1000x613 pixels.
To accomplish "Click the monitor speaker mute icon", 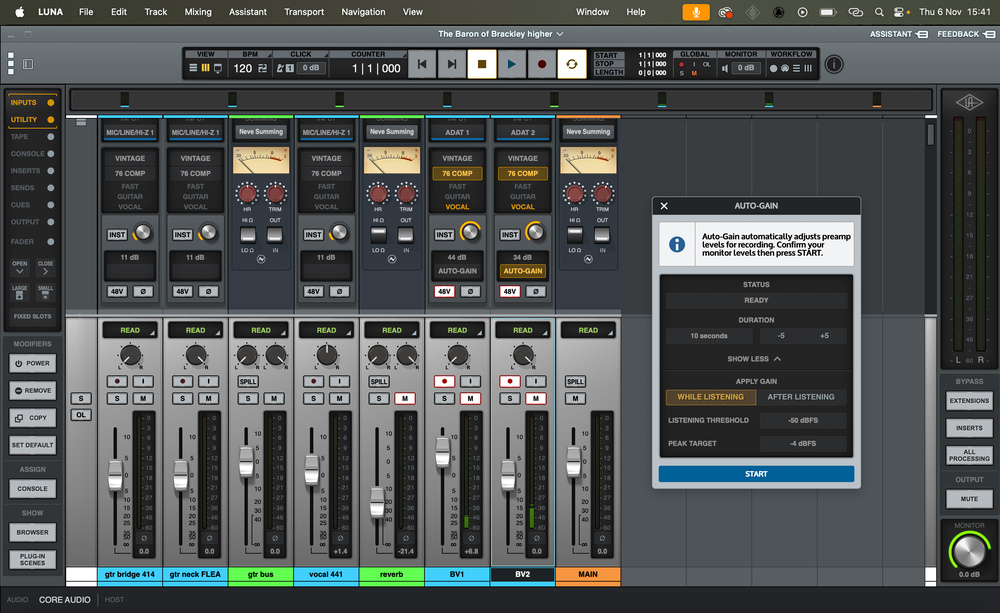I will (724, 68).
